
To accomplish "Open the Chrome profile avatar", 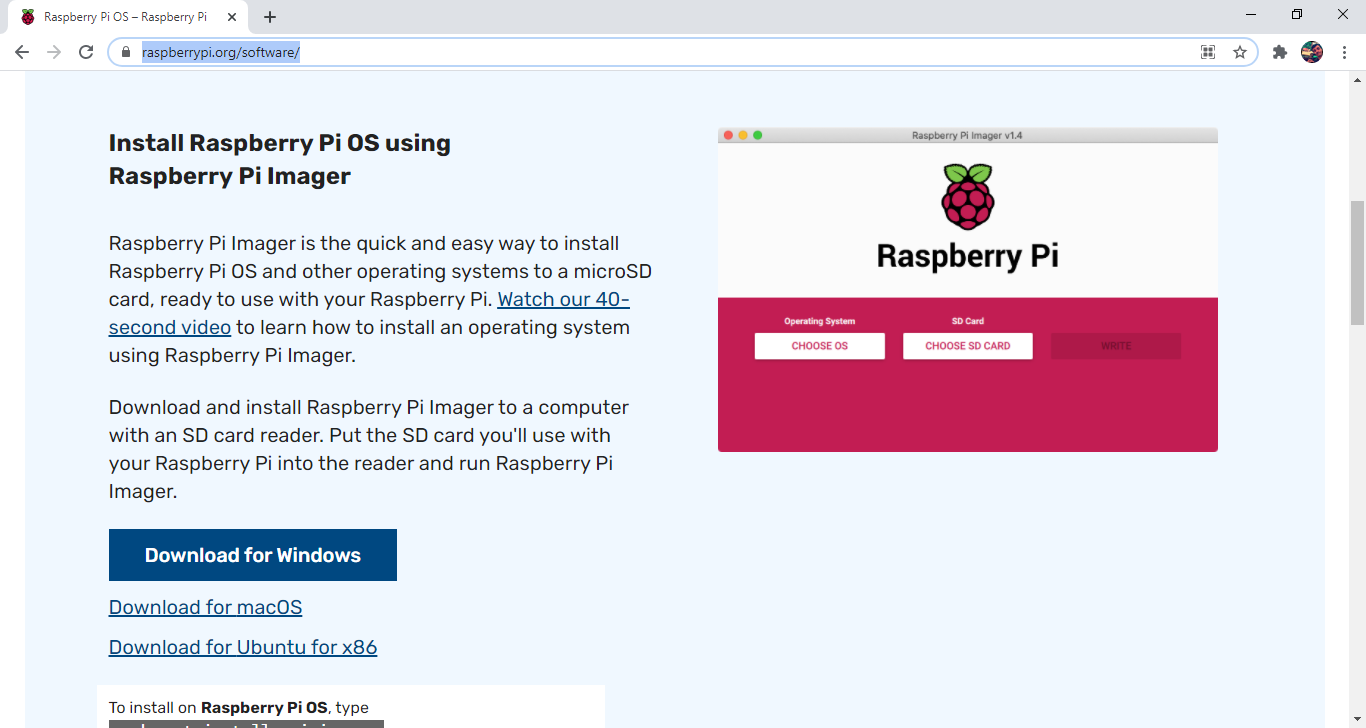I will point(1312,52).
